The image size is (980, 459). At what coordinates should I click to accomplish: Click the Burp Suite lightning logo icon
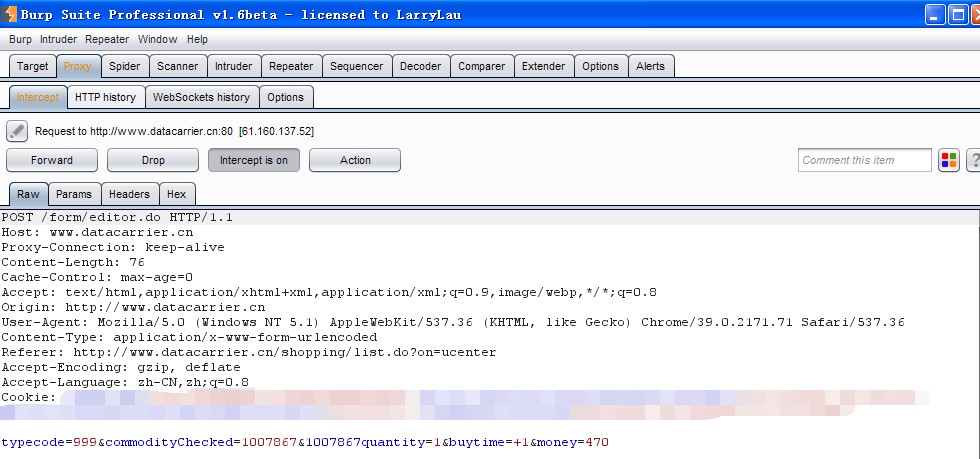coord(9,14)
